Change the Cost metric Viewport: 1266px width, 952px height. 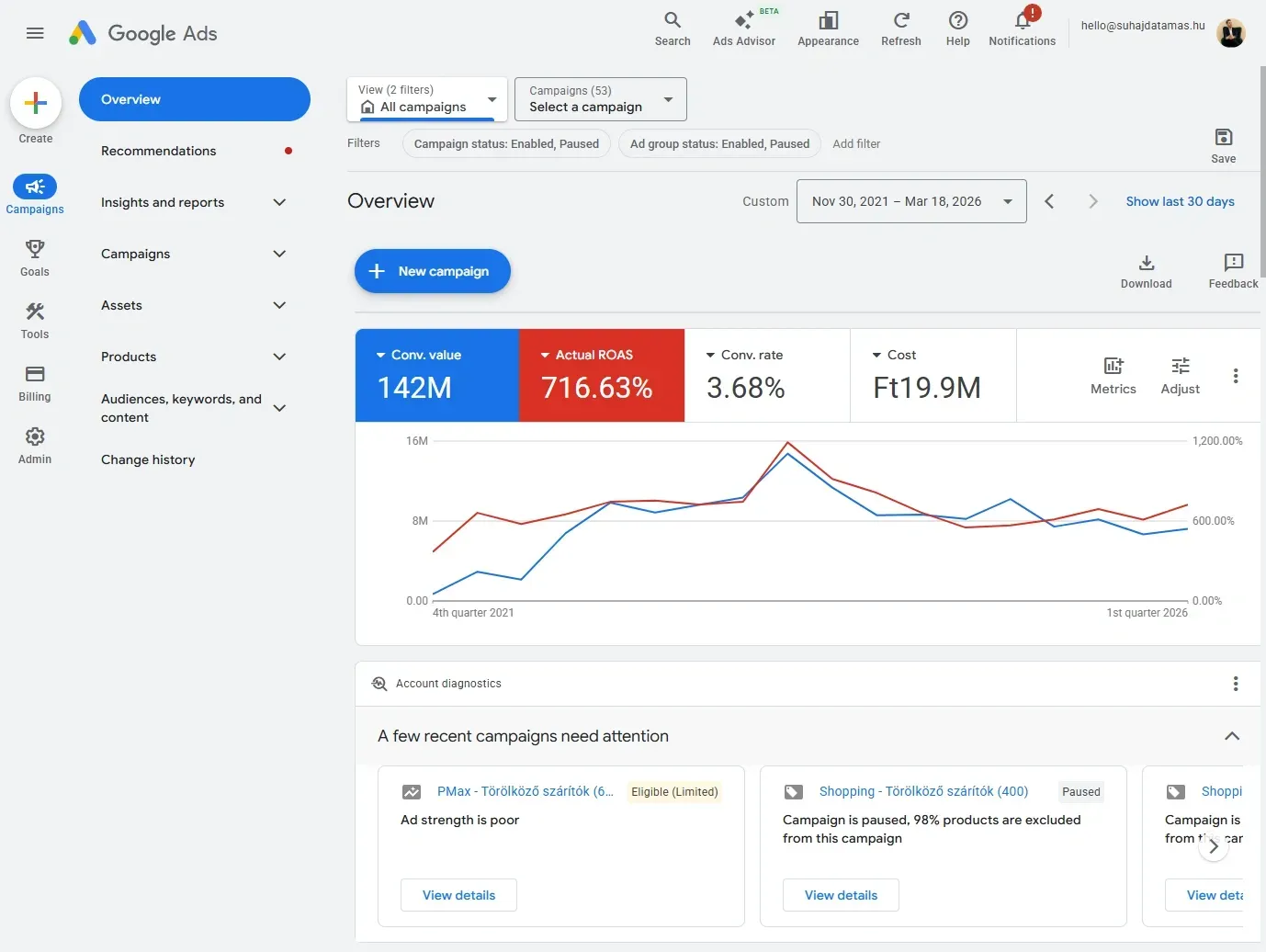(933, 376)
